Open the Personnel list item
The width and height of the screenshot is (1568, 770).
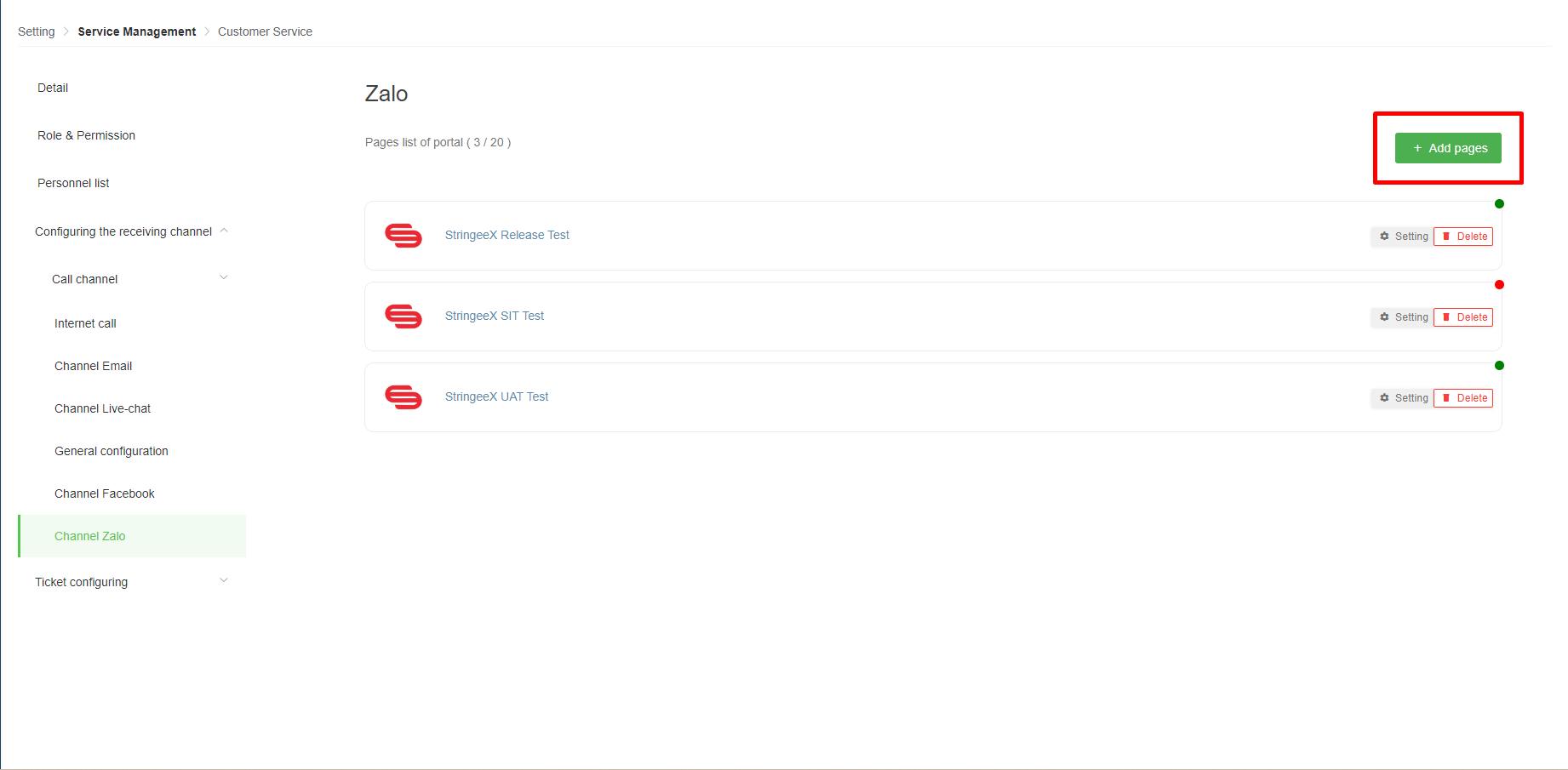pyautogui.click(x=74, y=183)
